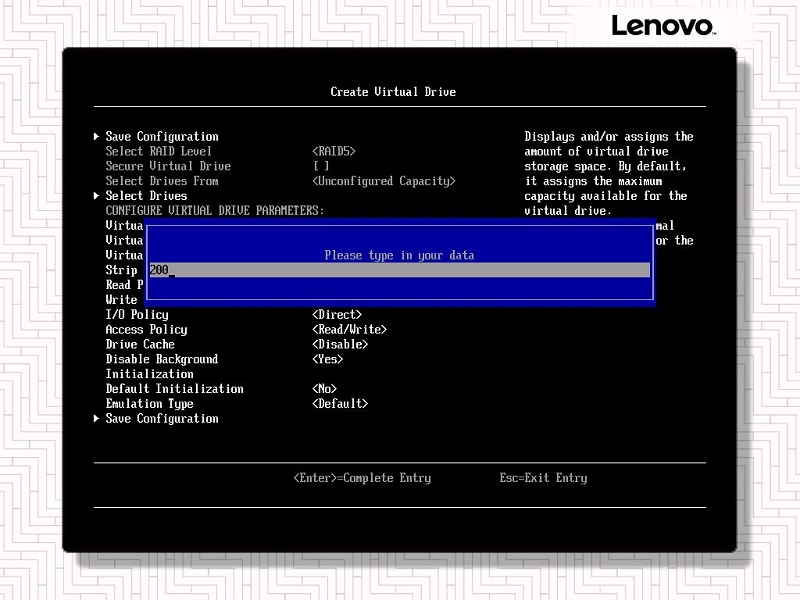
Task: Select the Select Drives menu label
Action: (x=146, y=196)
